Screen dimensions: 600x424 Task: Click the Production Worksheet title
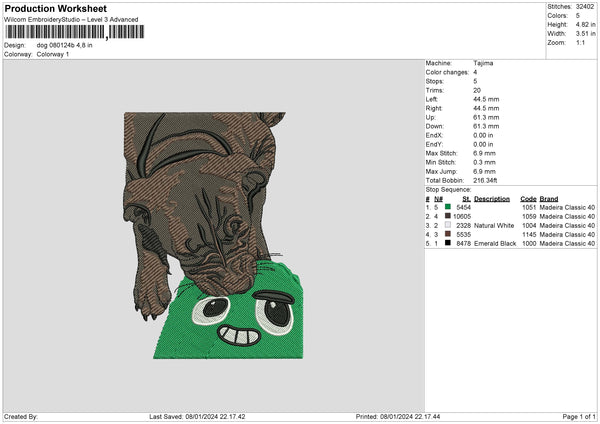click(x=56, y=8)
